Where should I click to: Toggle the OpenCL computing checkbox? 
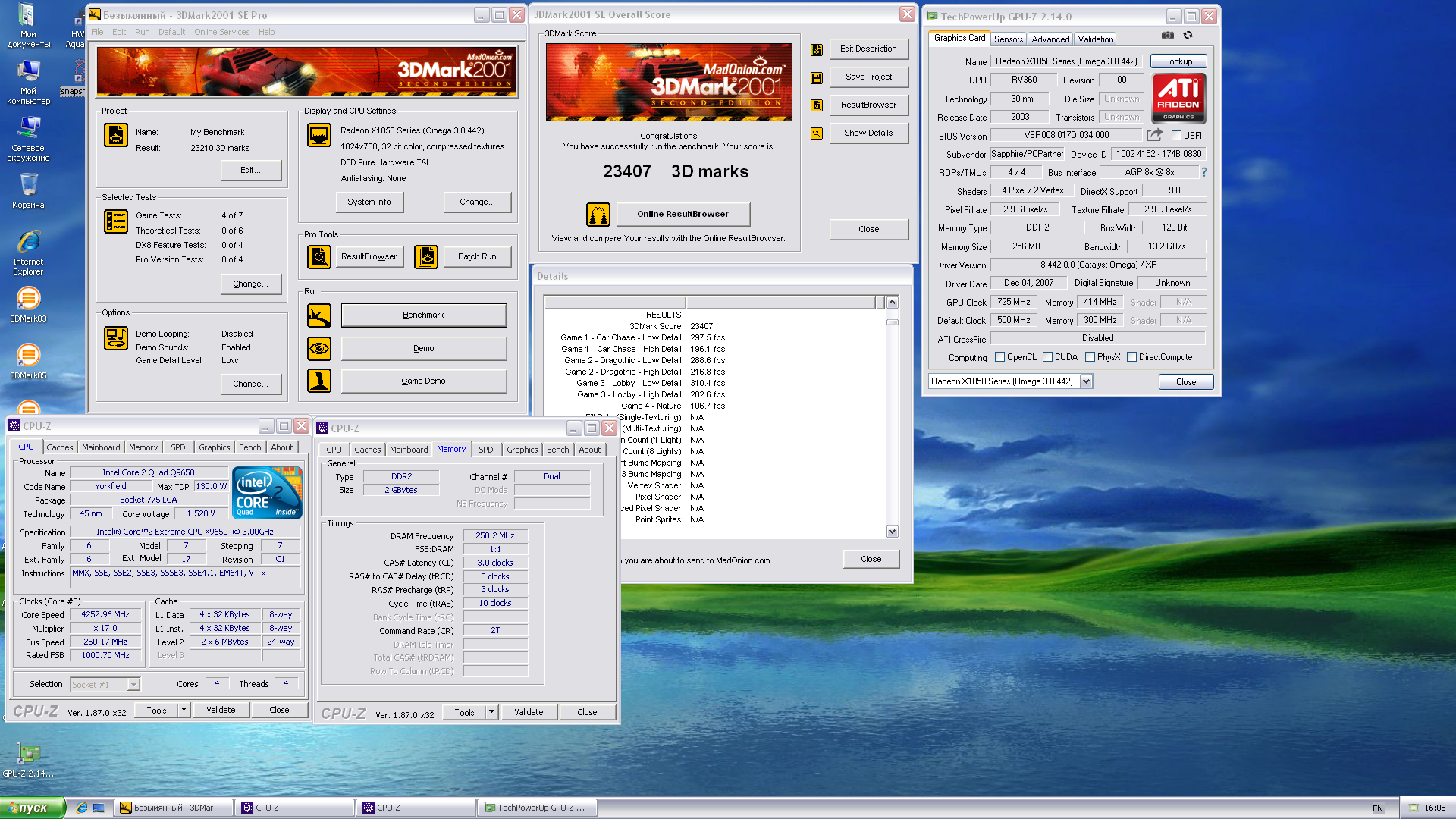[999, 357]
